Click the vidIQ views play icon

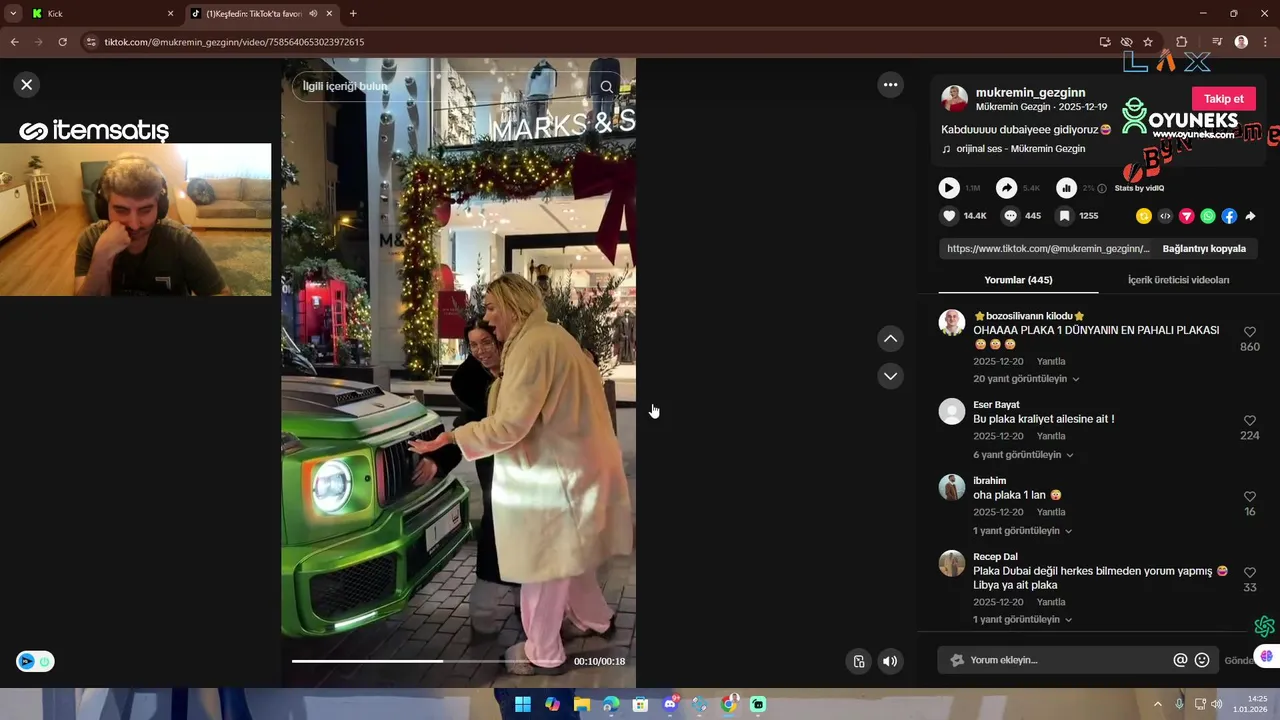pyautogui.click(x=949, y=188)
